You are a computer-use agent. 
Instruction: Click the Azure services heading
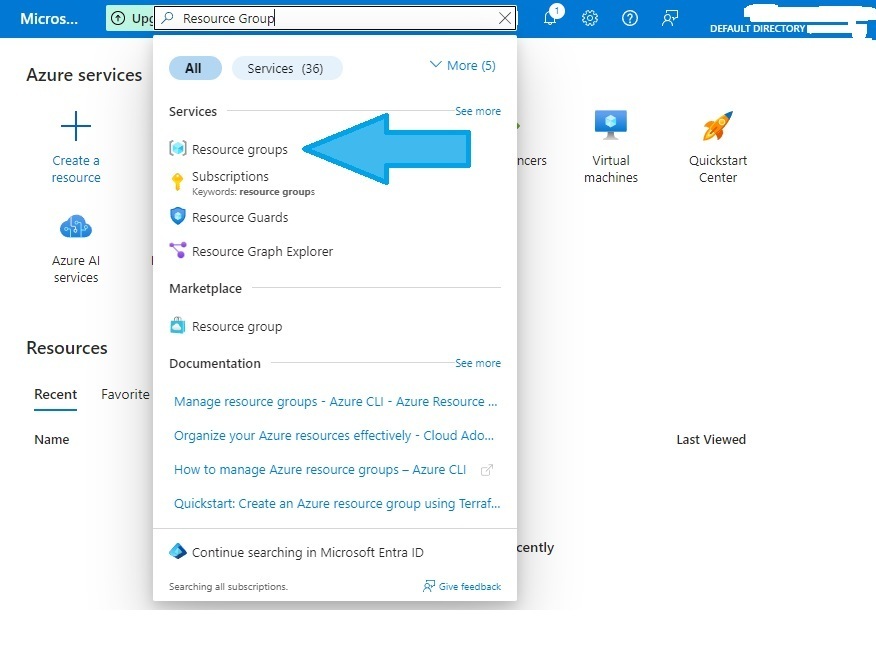[x=84, y=75]
